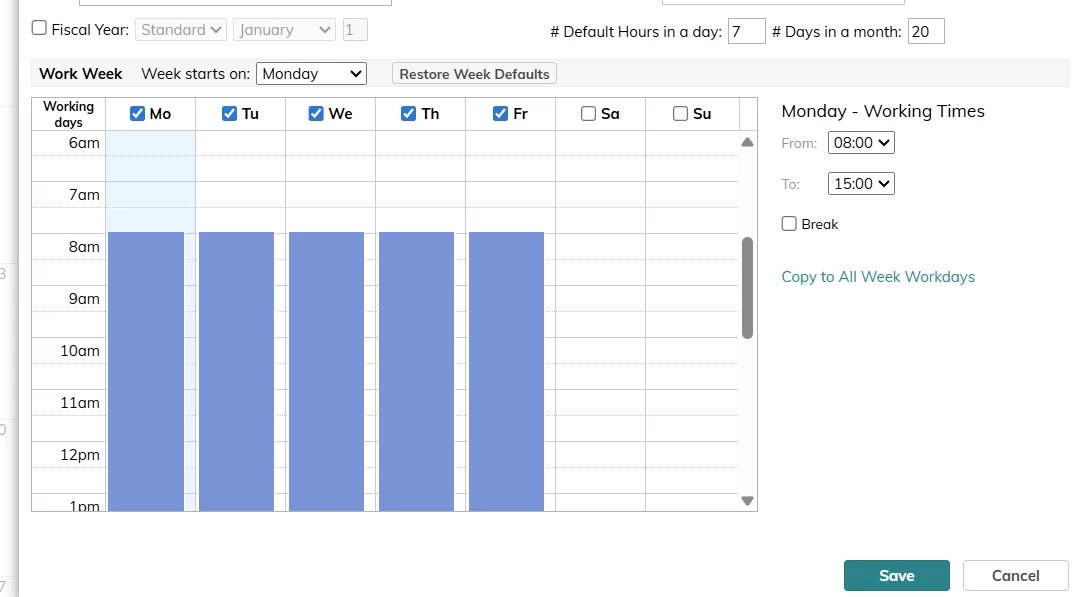Save the calendar settings
Viewport: 1081px width, 597px height.
(896, 576)
